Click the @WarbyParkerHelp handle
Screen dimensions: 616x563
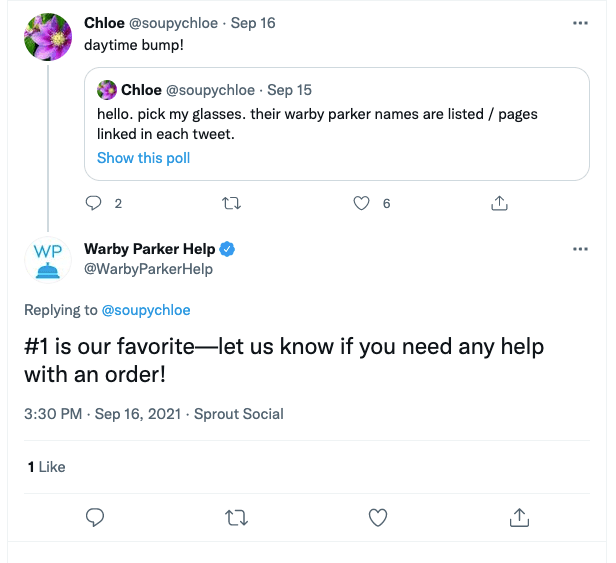pos(148,268)
